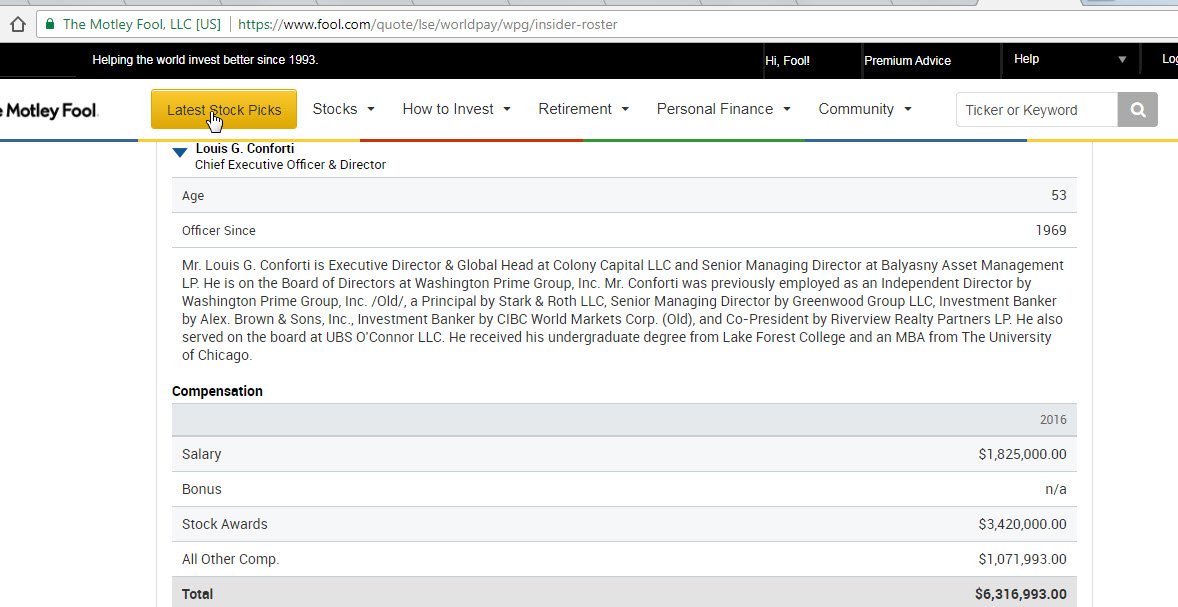Click the Salary row label

[x=201, y=454]
